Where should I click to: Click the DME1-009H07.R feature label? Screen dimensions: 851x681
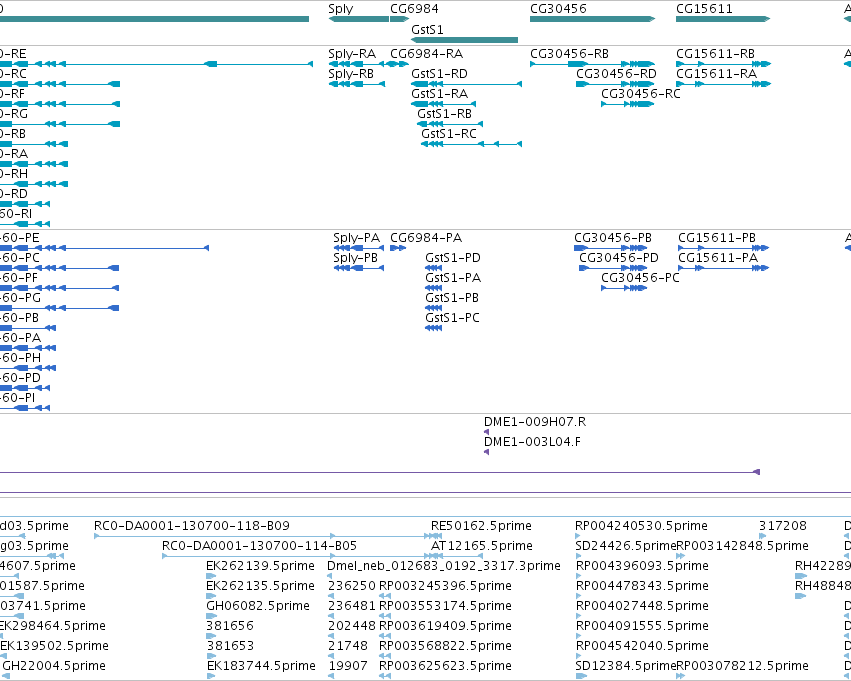[x=535, y=422]
